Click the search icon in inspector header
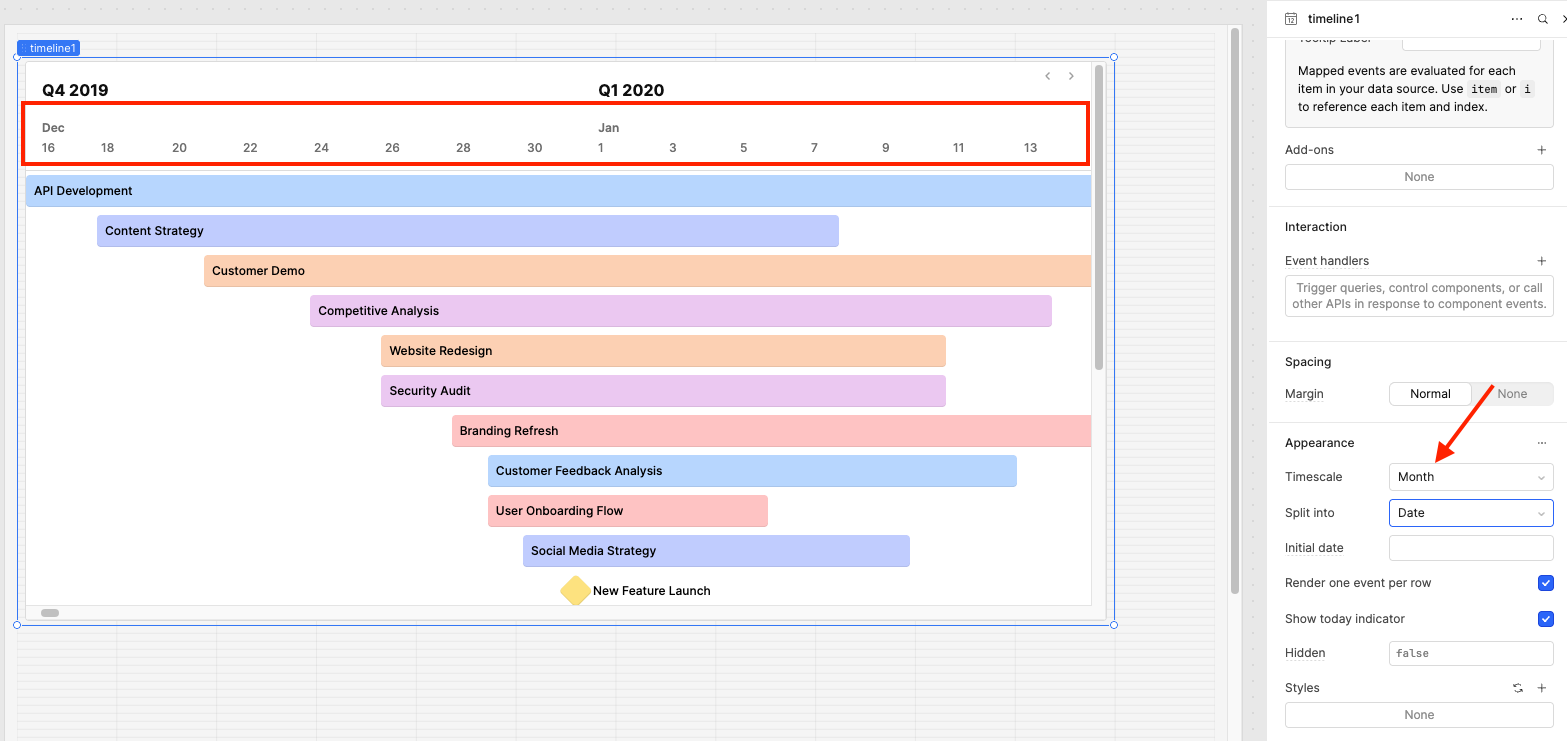 point(1543,19)
